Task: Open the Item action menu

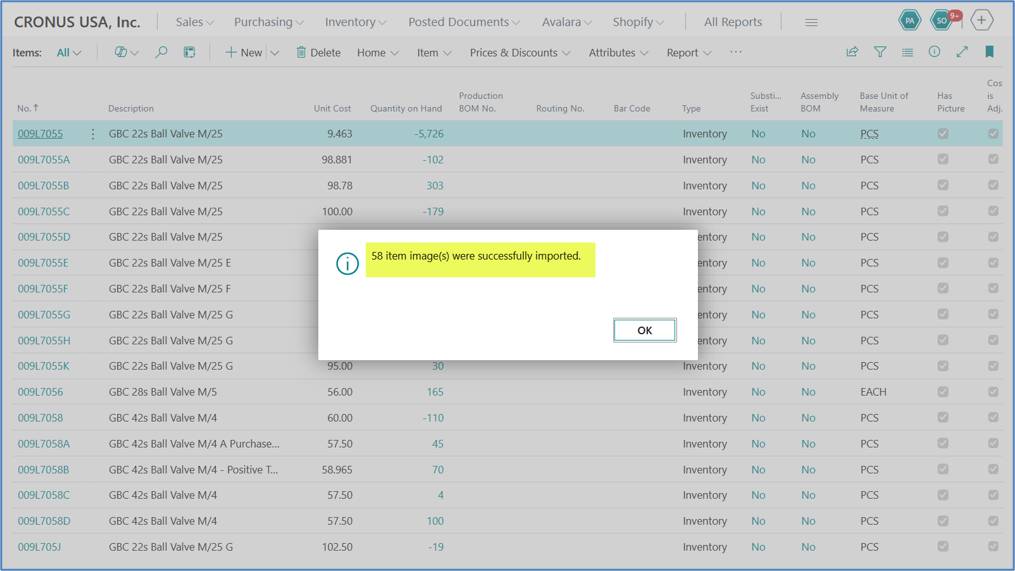Action: click(434, 52)
